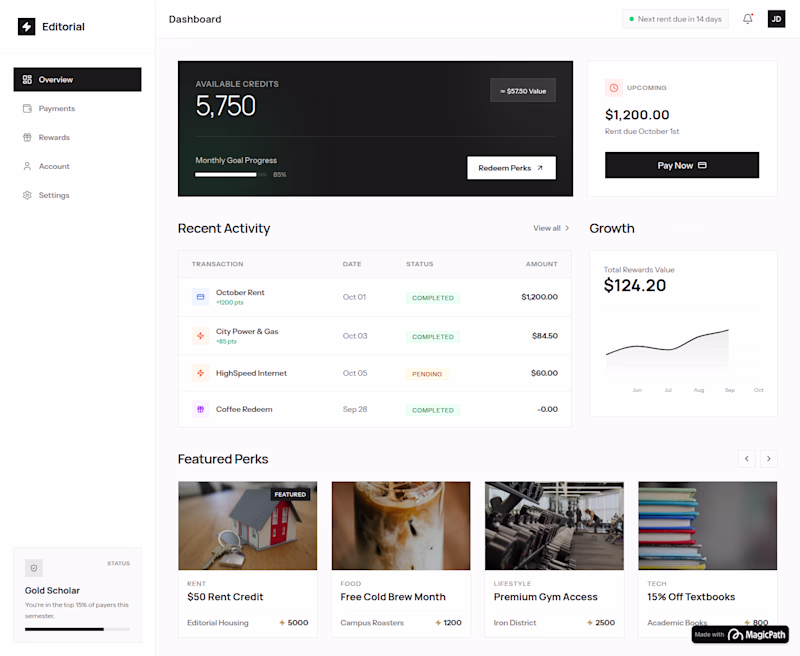Click the Coffee Redeem transaction name
This screenshot has width=800, height=656.
(x=244, y=409)
